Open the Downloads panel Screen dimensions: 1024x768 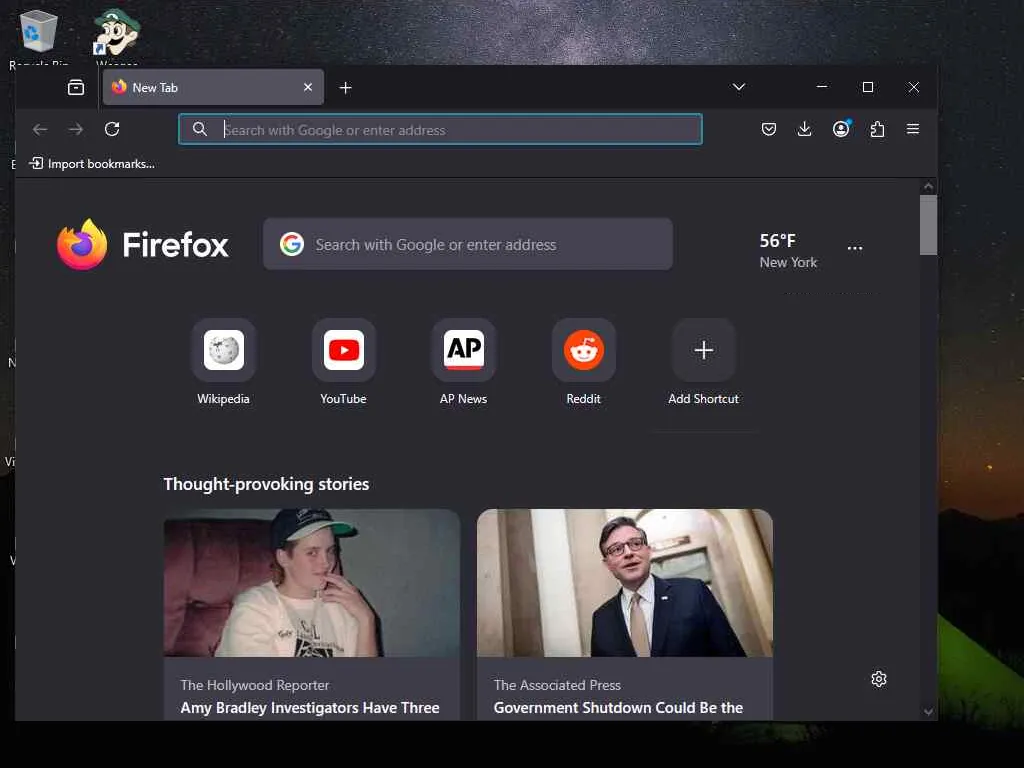pos(805,129)
